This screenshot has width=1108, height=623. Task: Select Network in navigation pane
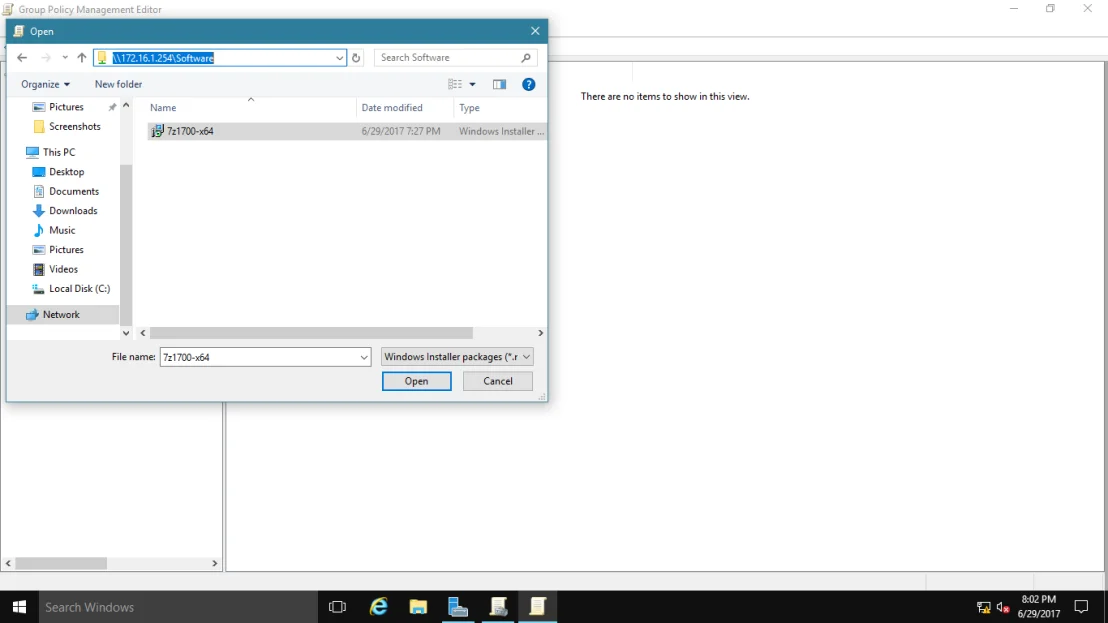pos(61,314)
